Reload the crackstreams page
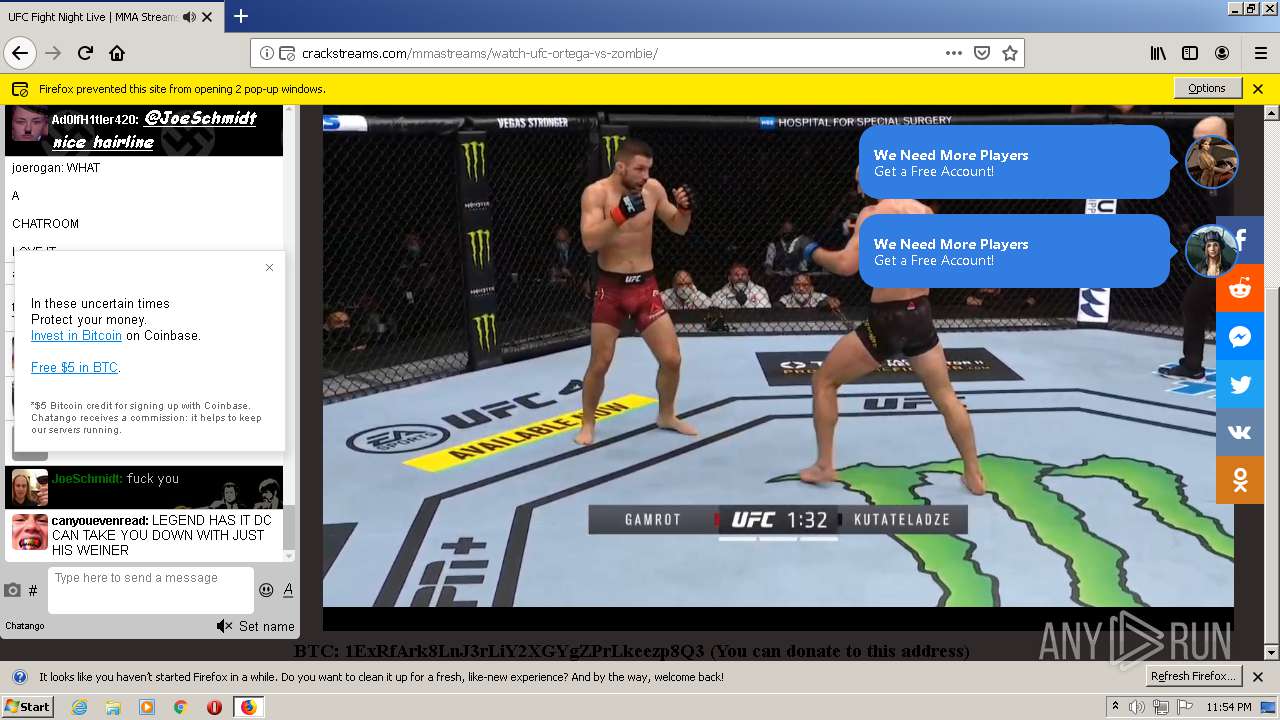 coord(85,53)
